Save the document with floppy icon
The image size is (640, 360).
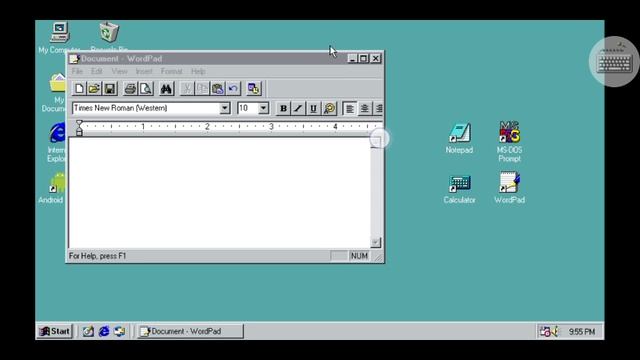pyautogui.click(x=110, y=89)
